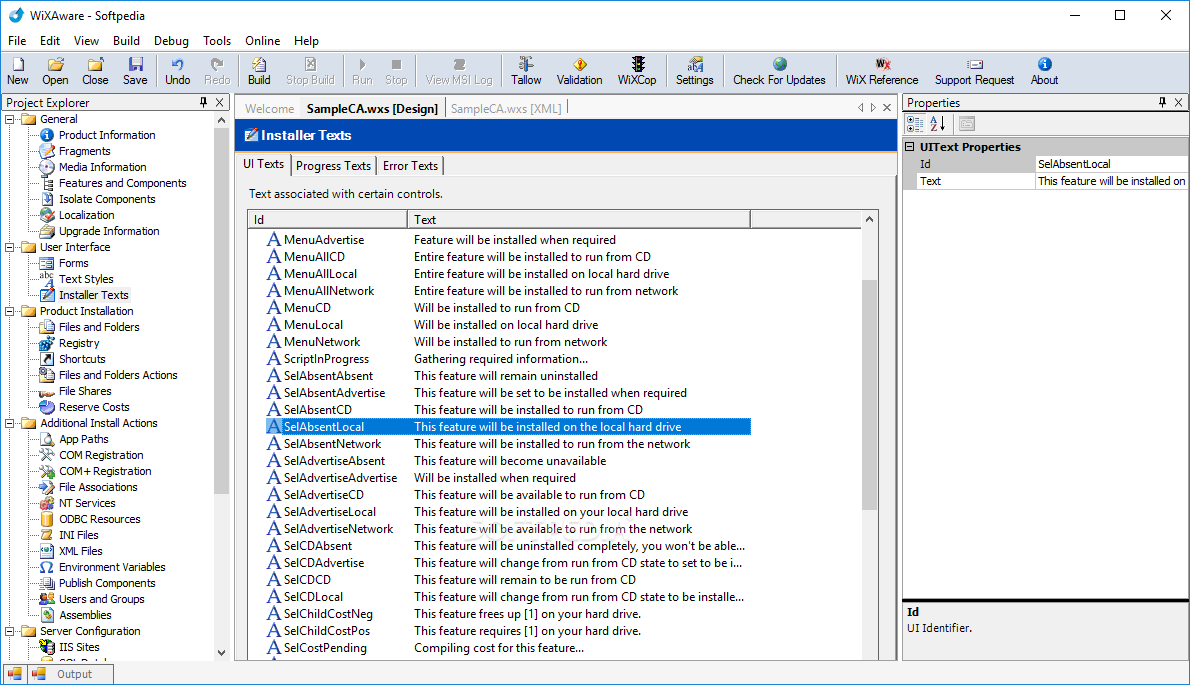
Task: Collapse the UIText Properties category
Action: (x=910, y=146)
